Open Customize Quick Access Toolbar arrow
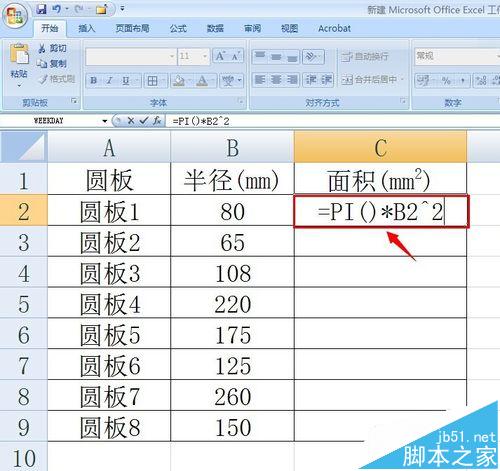This screenshot has height=471, width=500. pos(122,9)
